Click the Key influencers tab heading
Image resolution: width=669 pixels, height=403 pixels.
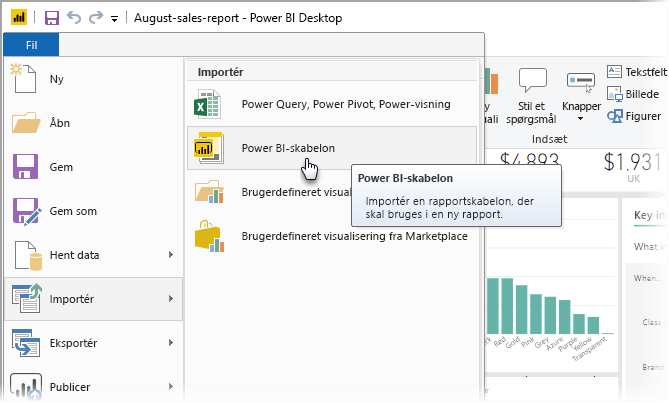pos(649,215)
